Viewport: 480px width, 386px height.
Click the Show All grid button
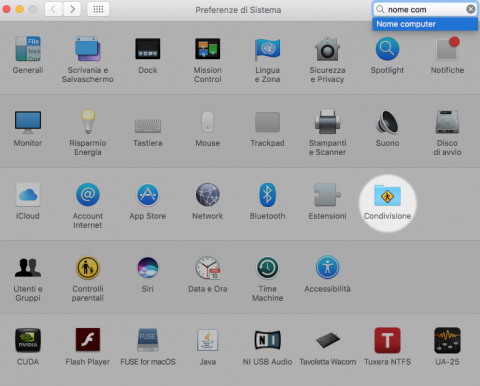point(98,9)
